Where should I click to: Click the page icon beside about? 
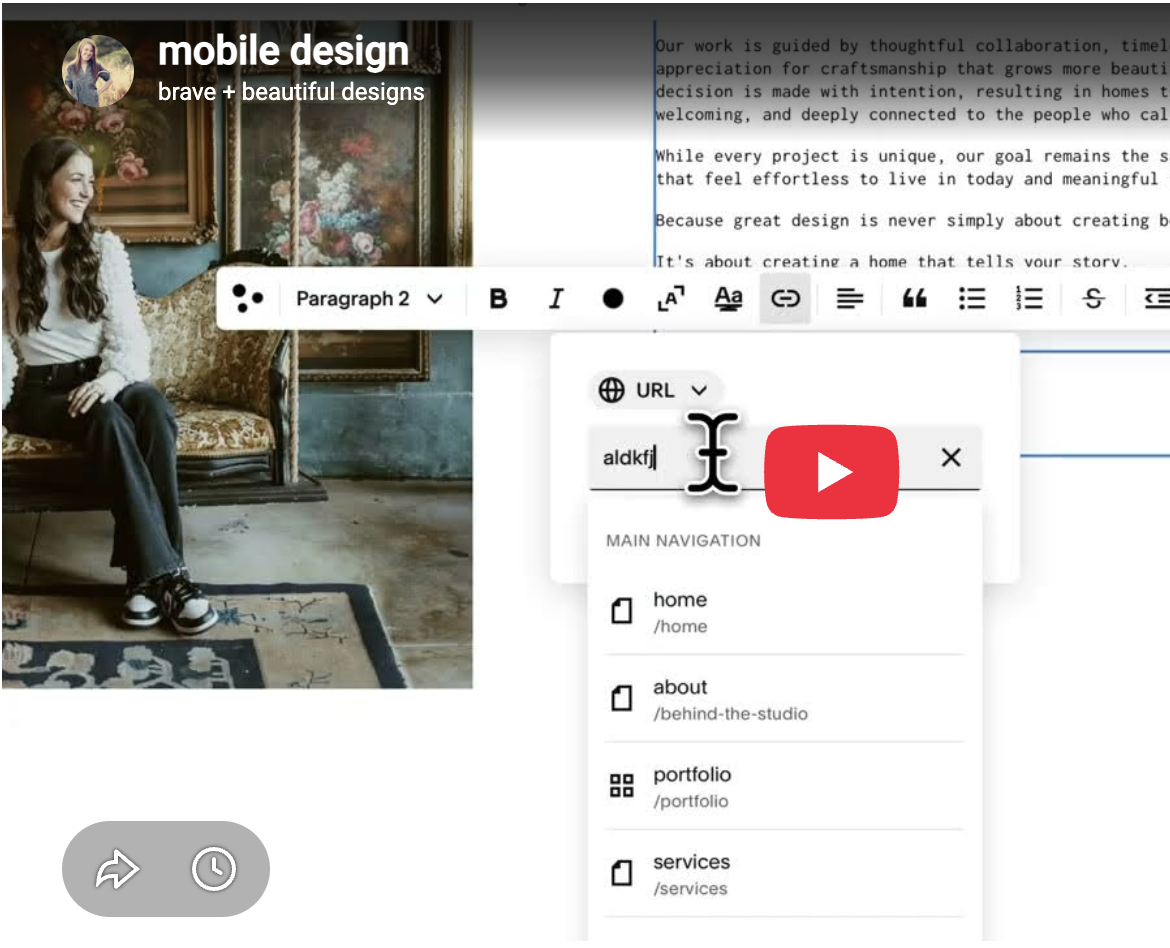click(622, 698)
